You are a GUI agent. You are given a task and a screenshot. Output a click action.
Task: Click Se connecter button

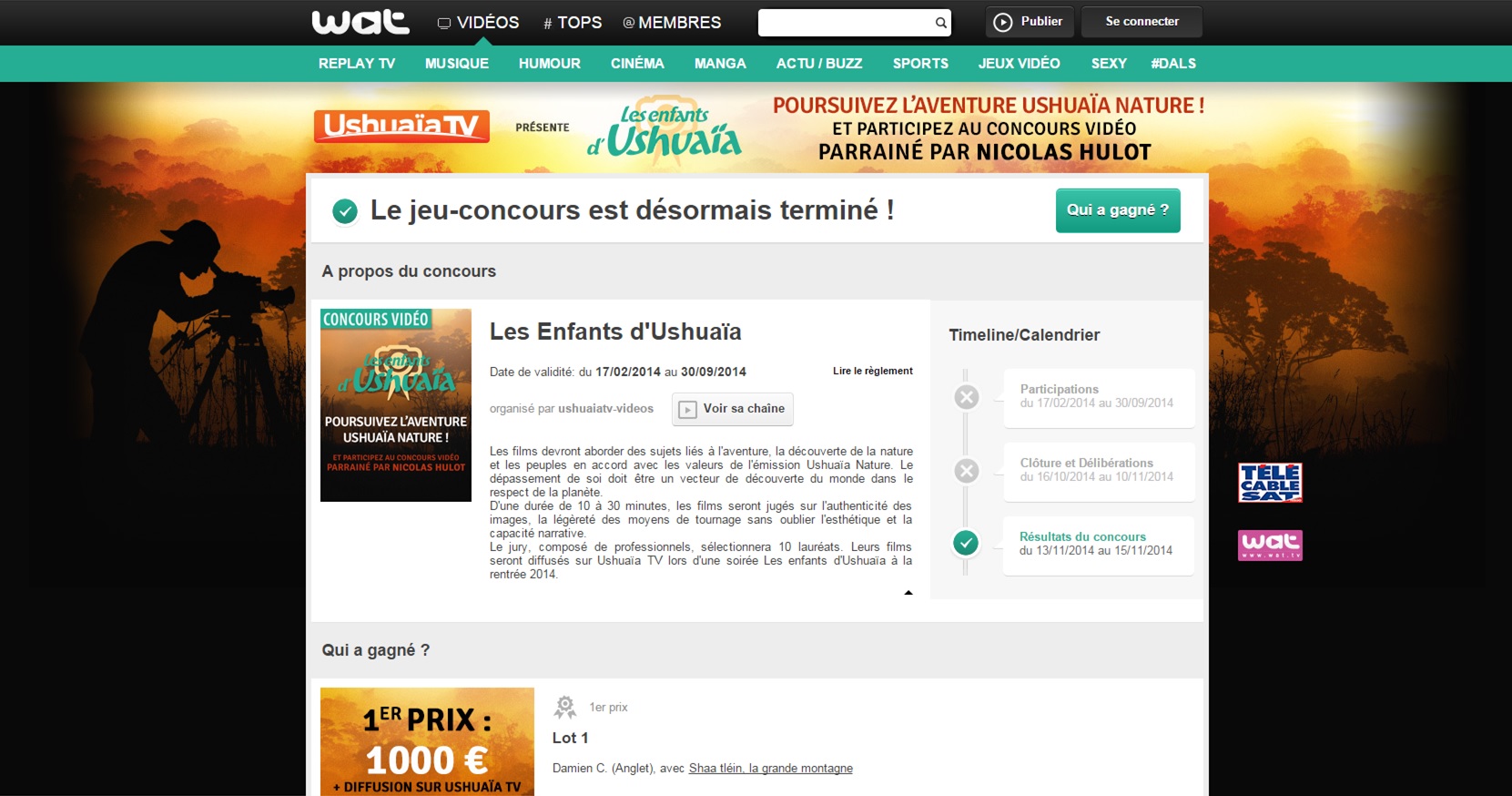tap(1142, 22)
